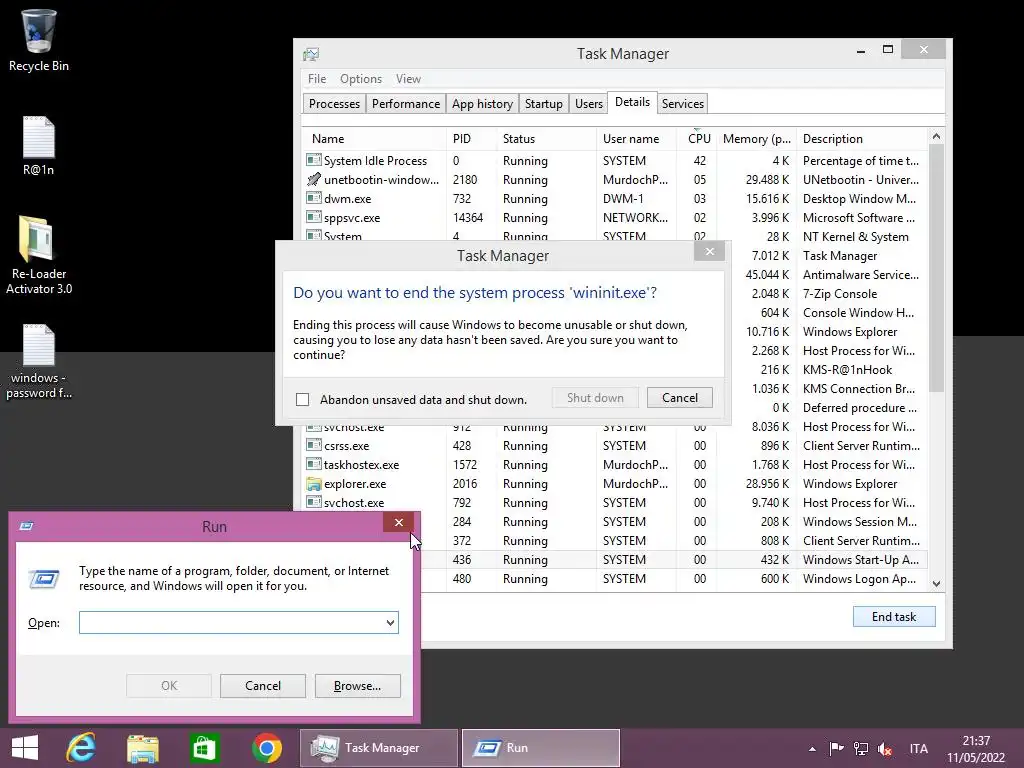1024x768 pixels.
Task: Show hidden tray icons arrow
Action: tap(812, 749)
